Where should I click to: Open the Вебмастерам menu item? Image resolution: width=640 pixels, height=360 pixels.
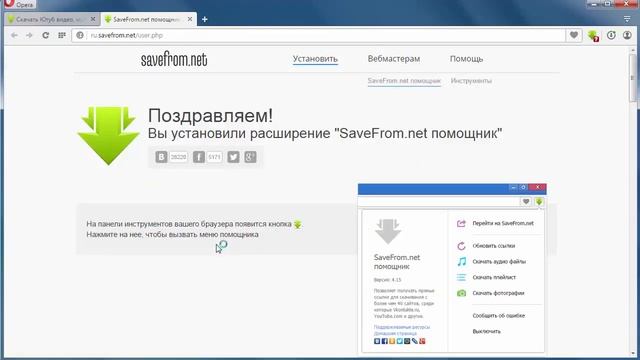click(x=394, y=59)
